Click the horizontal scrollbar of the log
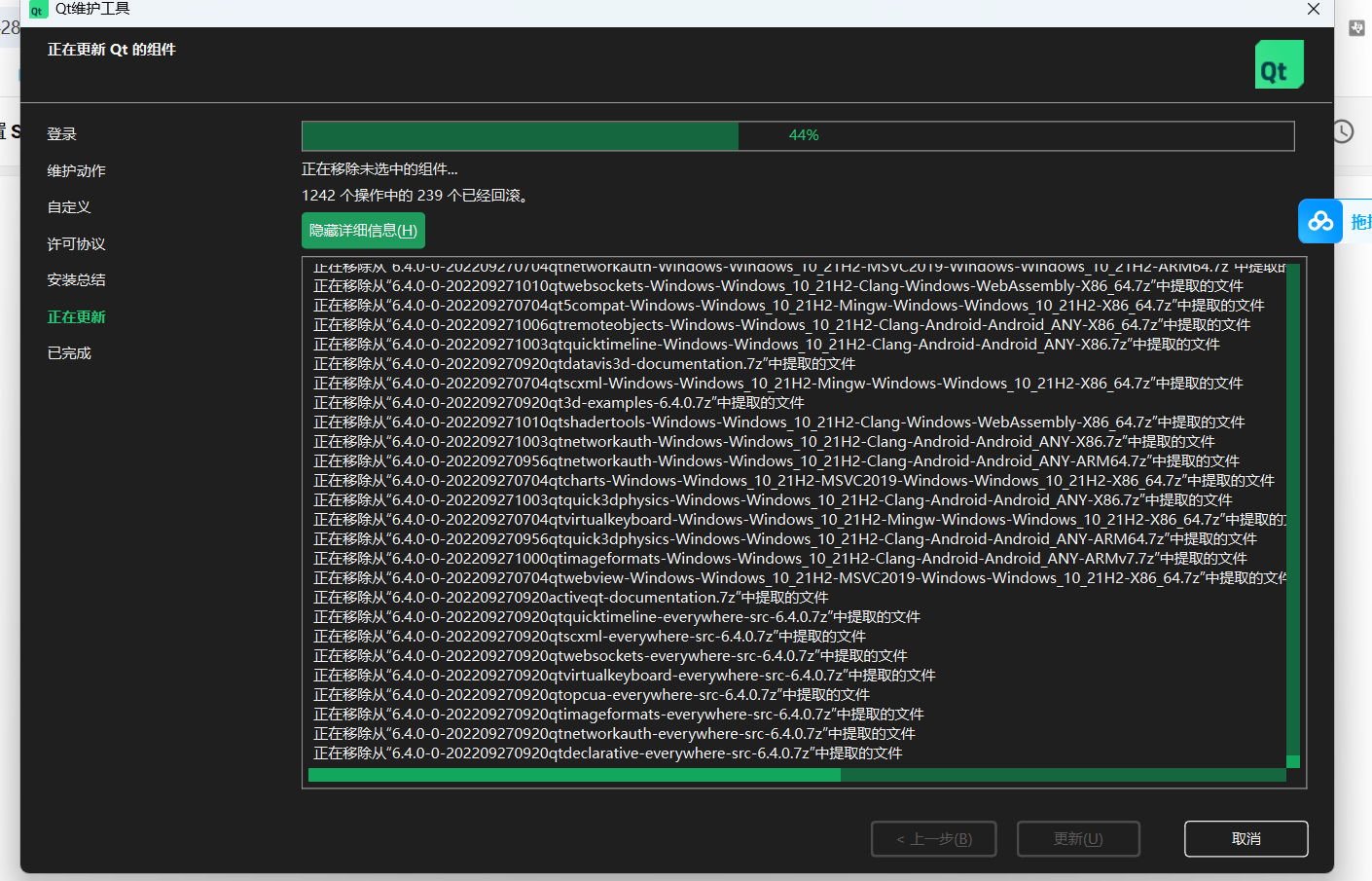This screenshot has width=1372, height=881. [x=797, y=775]
